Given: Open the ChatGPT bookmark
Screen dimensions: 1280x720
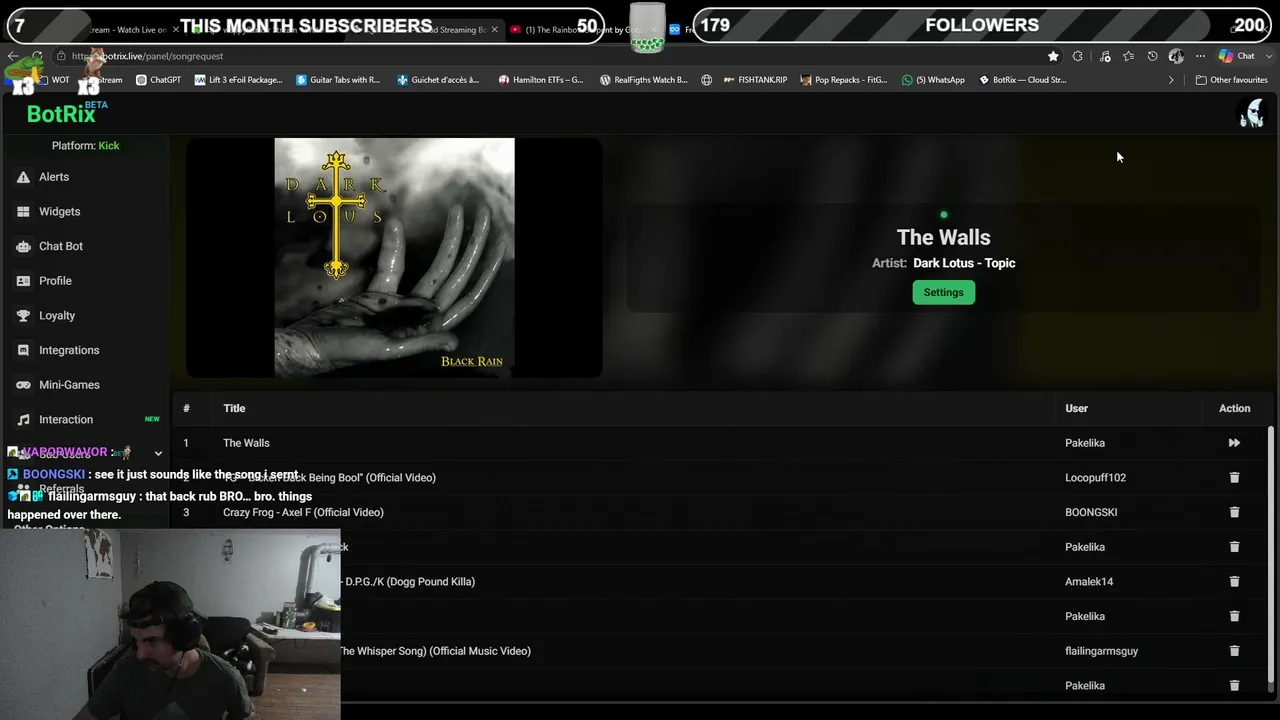Looking at the screenshot, I should 158,80.
